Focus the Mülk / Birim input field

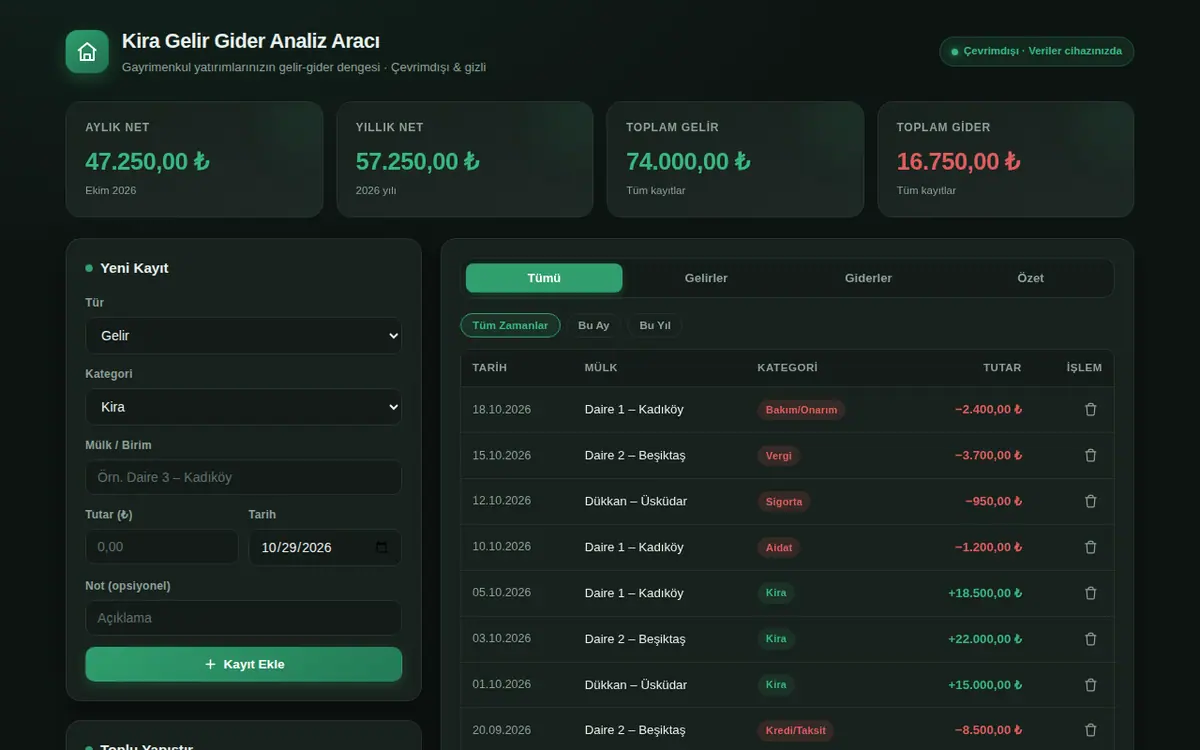(243, 477)
